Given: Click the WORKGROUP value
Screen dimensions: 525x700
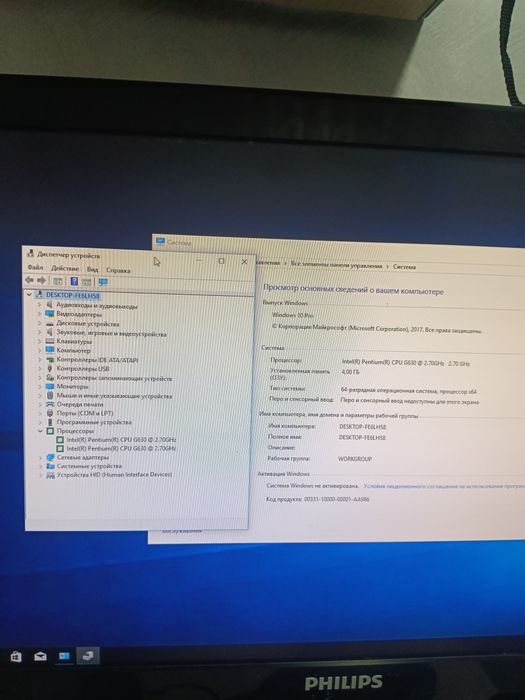Looking at the screenshot, I should click(x=355, y=458).
